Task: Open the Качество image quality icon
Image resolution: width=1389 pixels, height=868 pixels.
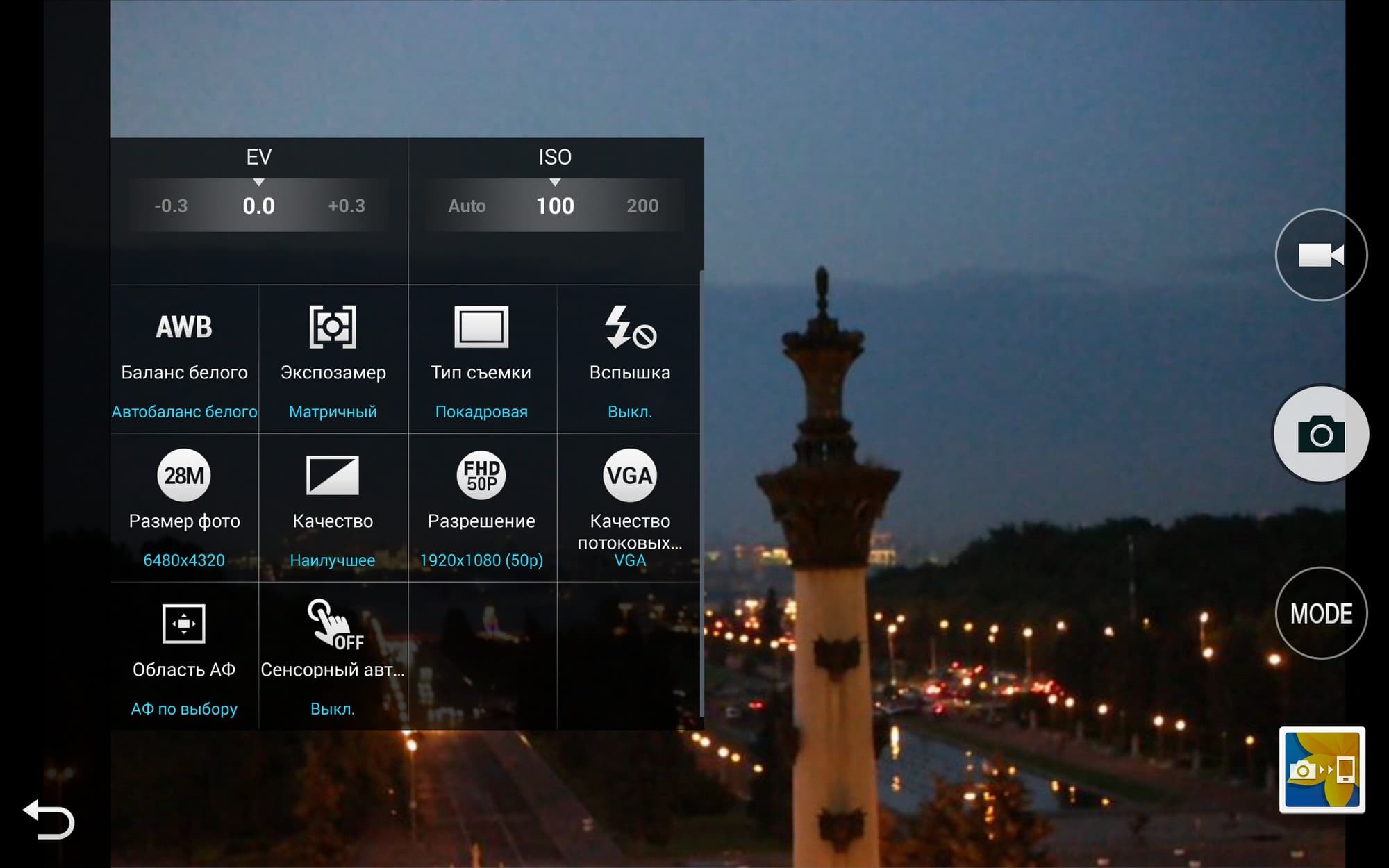Action: pos(333,476)
